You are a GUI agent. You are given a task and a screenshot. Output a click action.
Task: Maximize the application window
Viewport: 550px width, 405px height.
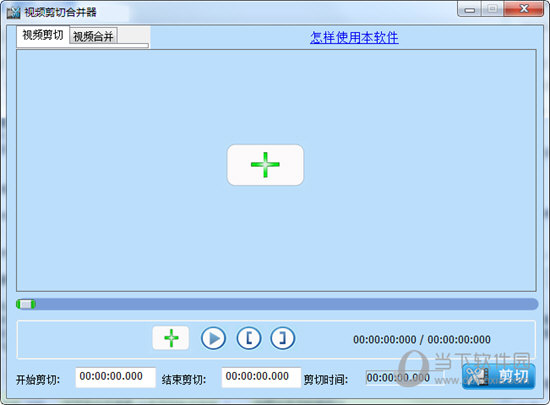[x=492, y=9]
